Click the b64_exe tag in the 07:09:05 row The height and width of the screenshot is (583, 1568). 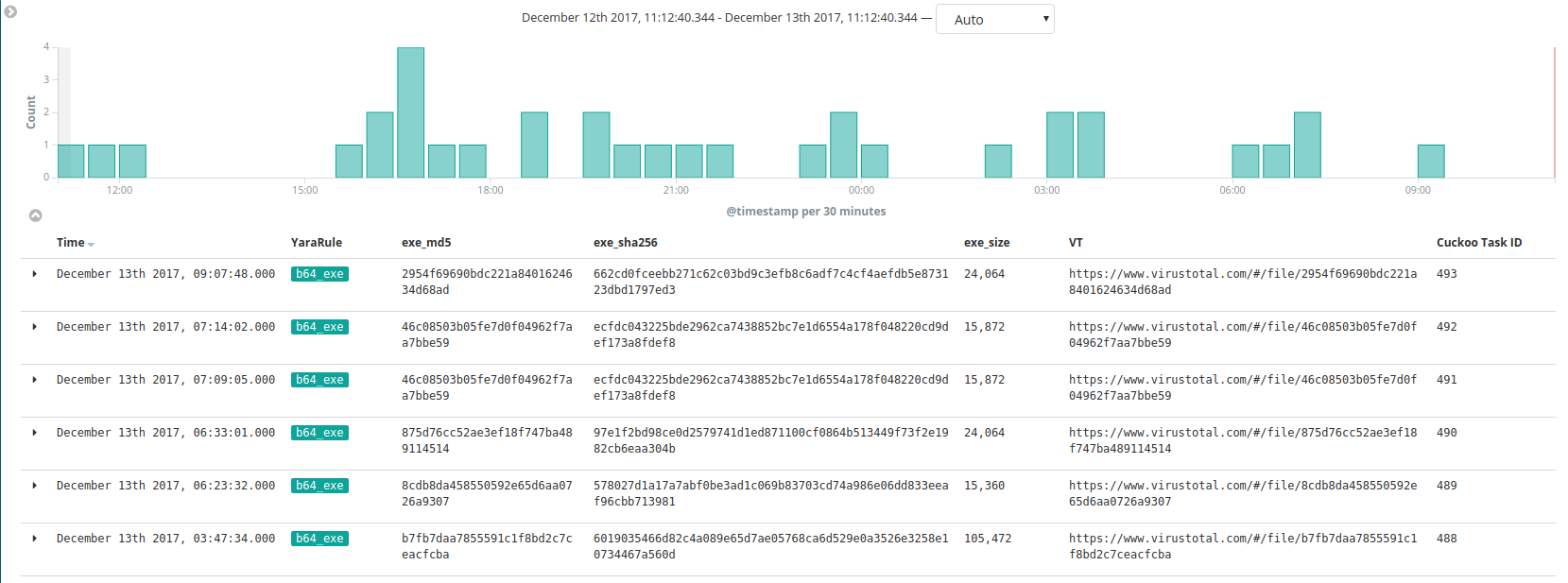tap(319, 380)
